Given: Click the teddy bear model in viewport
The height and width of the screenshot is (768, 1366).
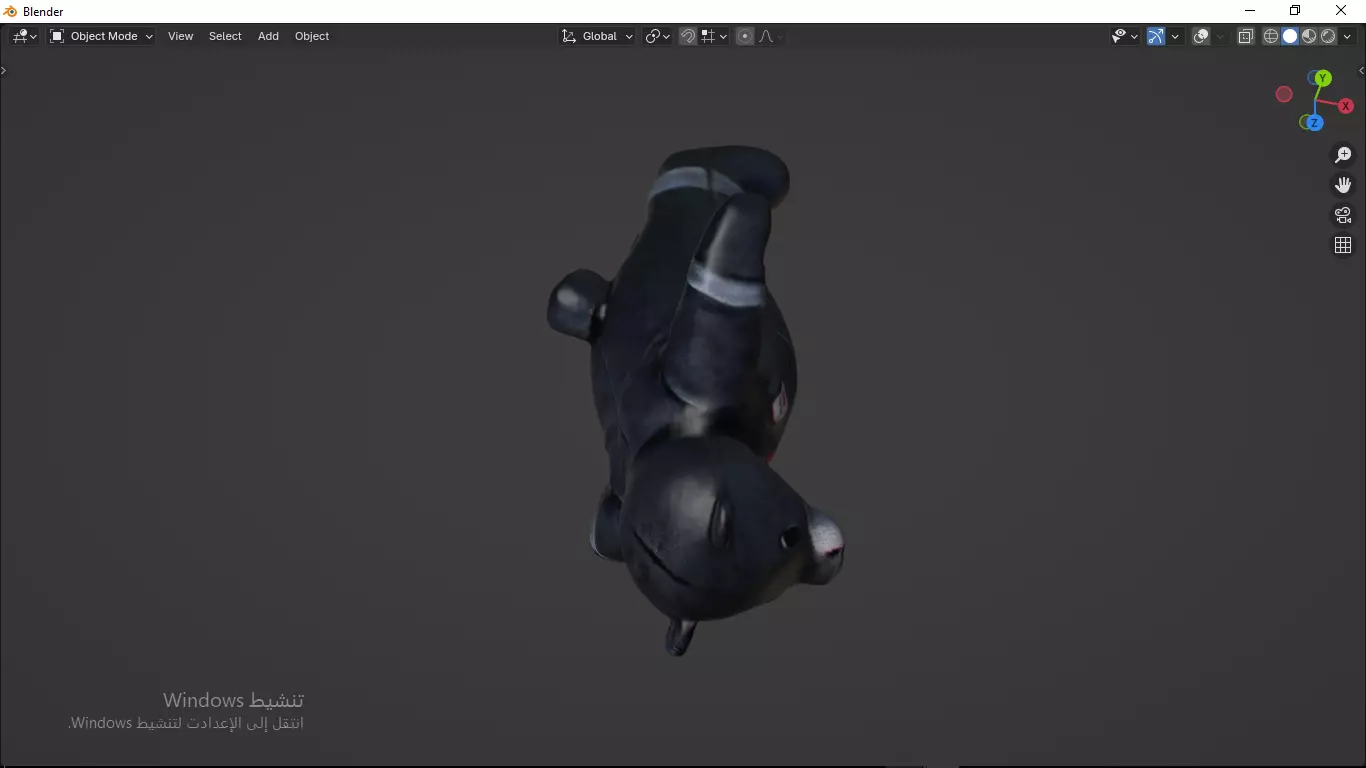Looking at the screenshot, I should (x=695, y=400).
